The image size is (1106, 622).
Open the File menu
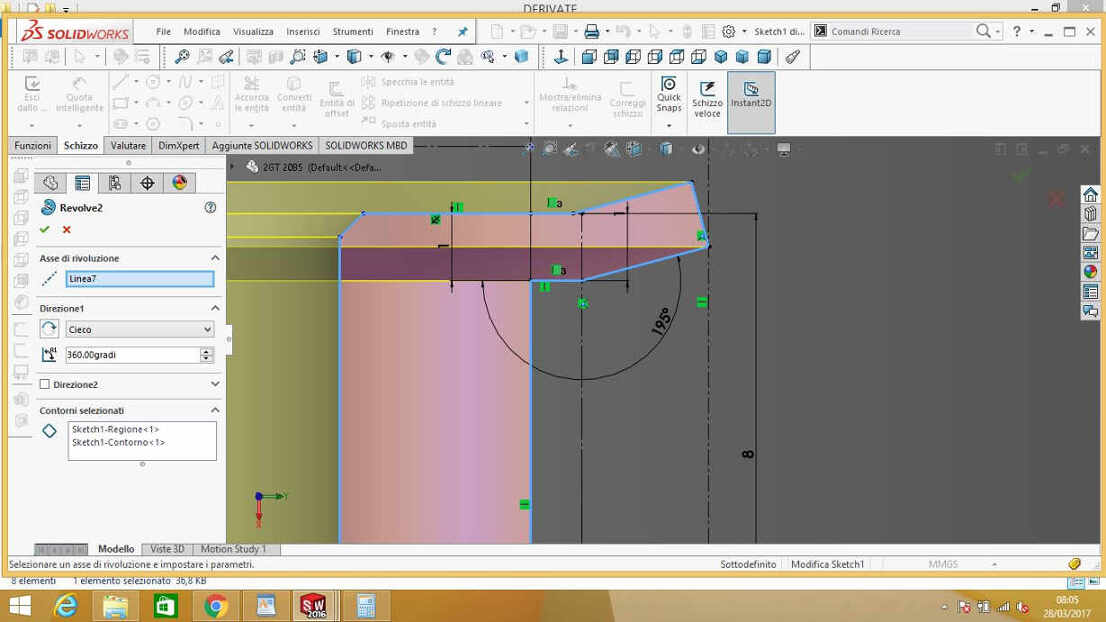[x=164, y=32]
